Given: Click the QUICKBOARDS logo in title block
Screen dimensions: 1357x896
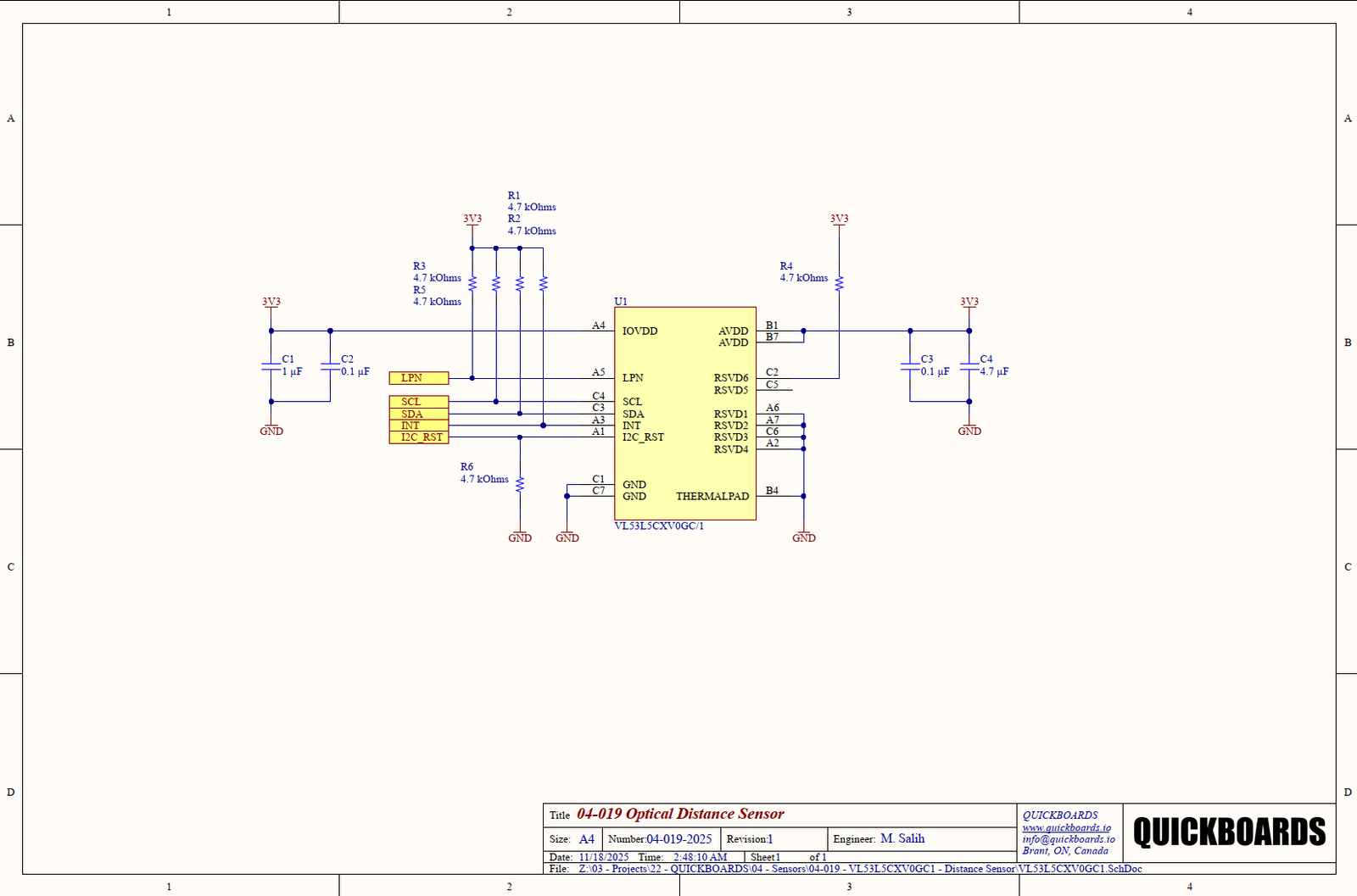Looking at the screenshot, I should tap(1229, 832).
